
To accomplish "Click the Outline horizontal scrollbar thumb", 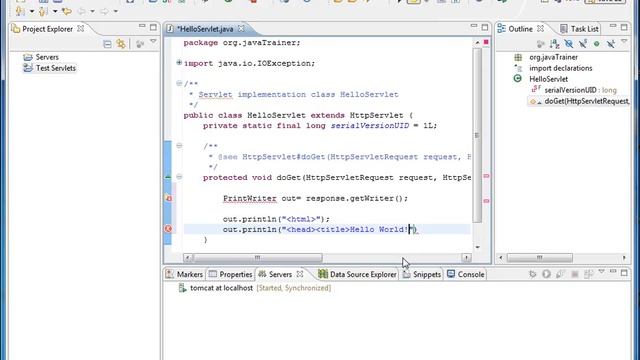I will tap(540, 258).
